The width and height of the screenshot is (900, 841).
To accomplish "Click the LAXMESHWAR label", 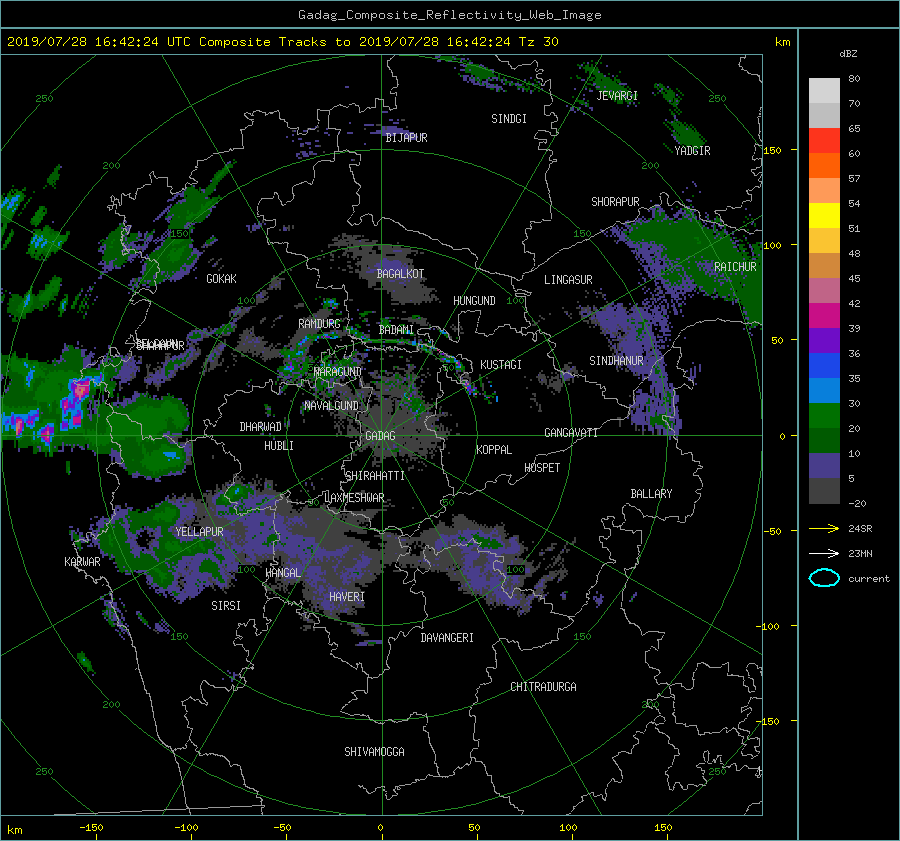I will (354, 498).
